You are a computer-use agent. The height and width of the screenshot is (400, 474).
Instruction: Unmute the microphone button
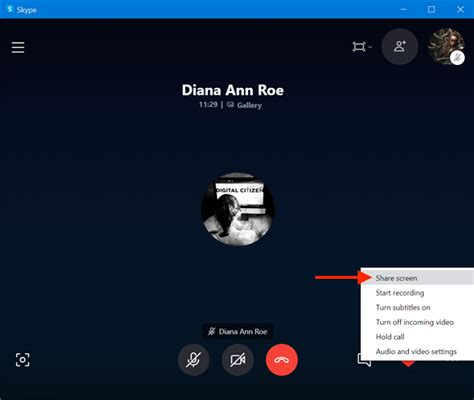194,360
